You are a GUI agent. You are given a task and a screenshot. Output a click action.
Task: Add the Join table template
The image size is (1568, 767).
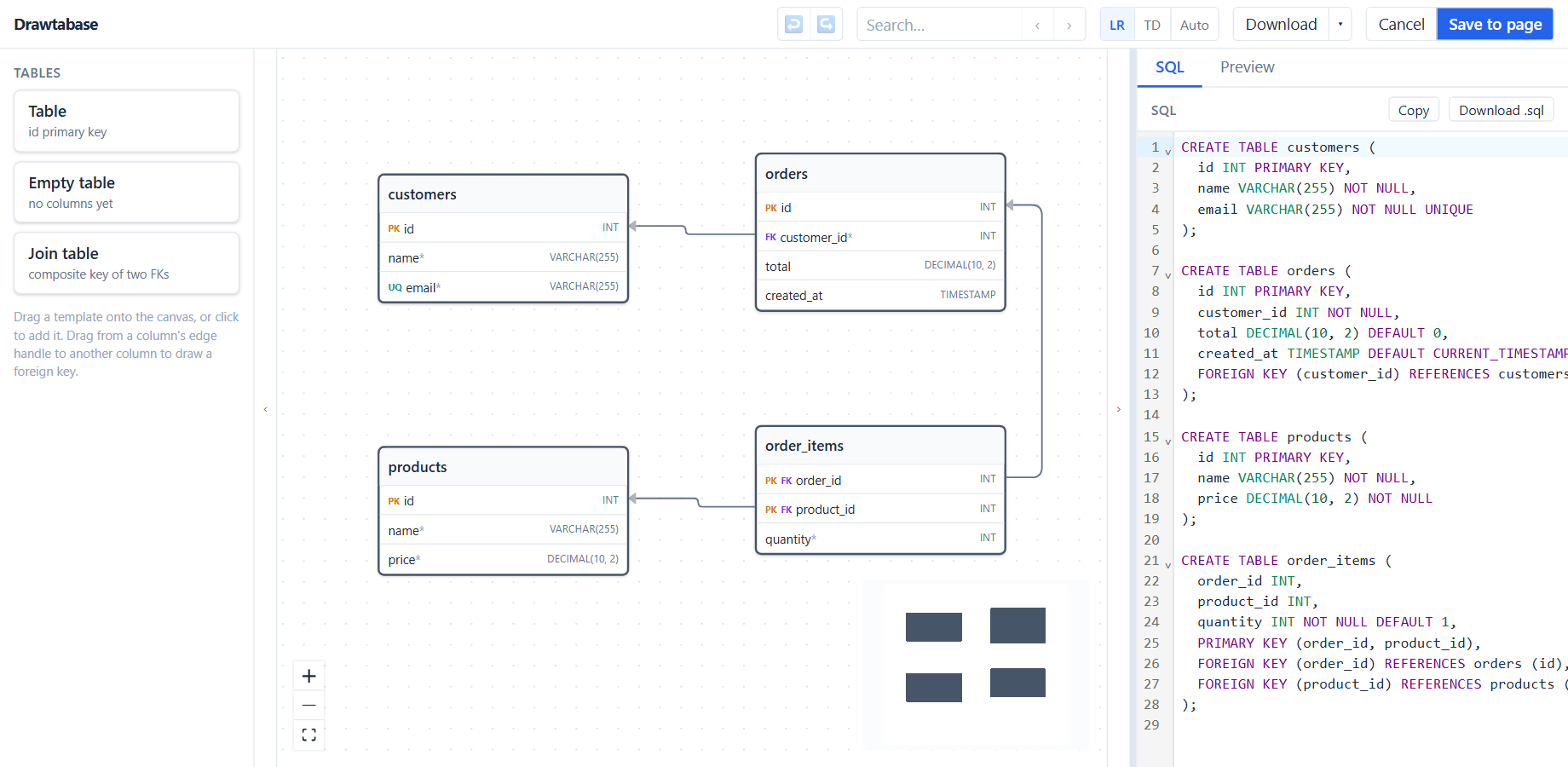(x=127, y=263)
